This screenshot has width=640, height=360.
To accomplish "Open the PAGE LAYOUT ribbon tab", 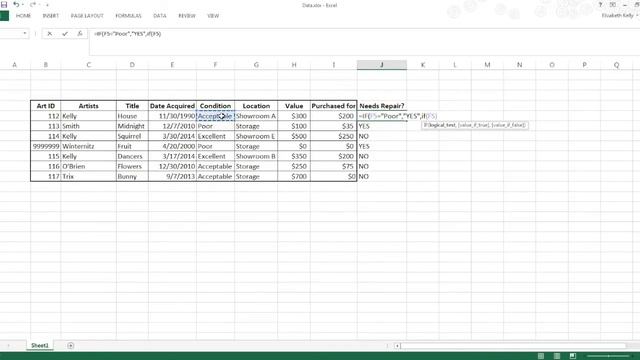I will (x=87, y=16).
